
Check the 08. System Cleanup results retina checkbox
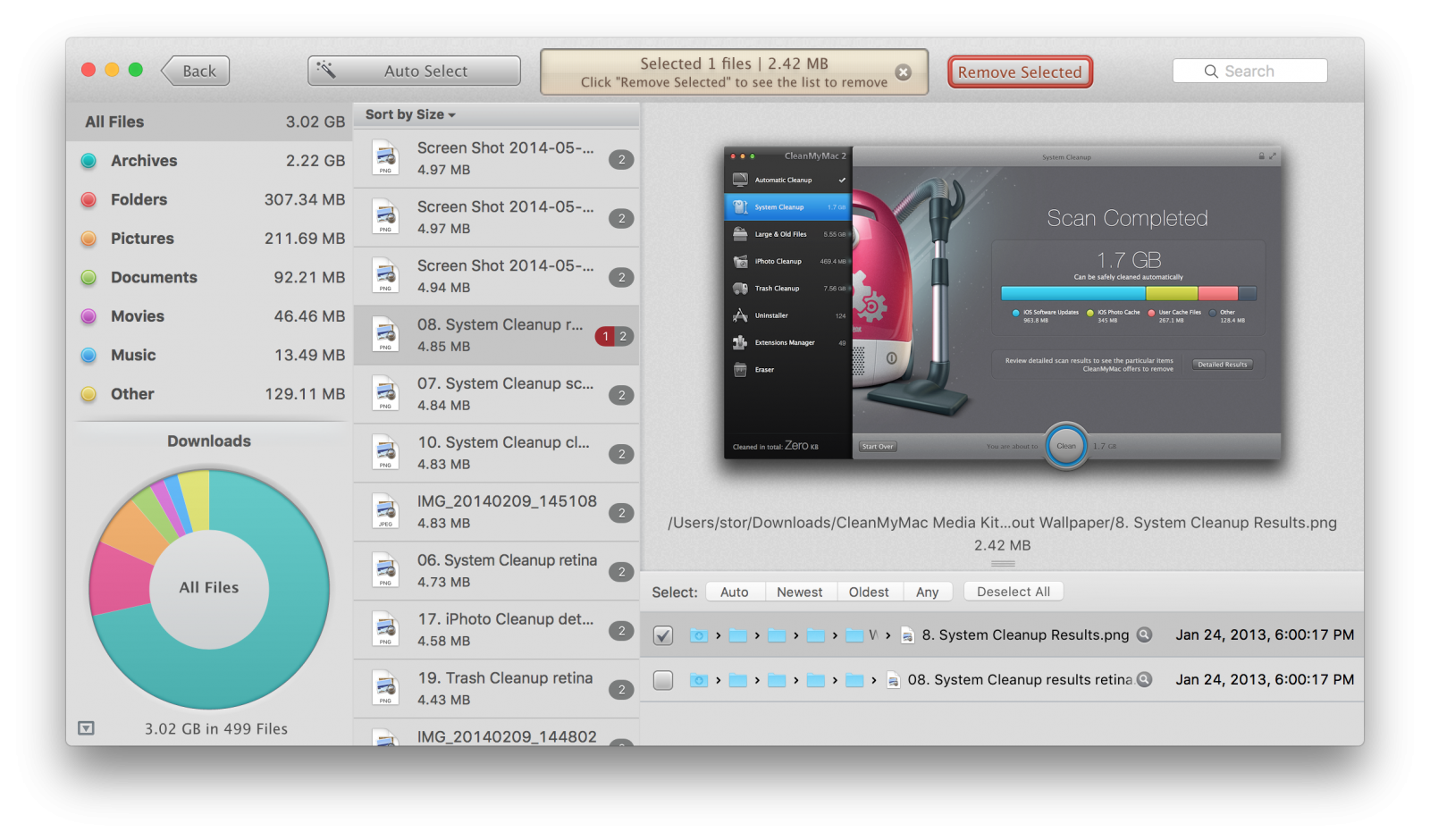(x=663, y=680)
